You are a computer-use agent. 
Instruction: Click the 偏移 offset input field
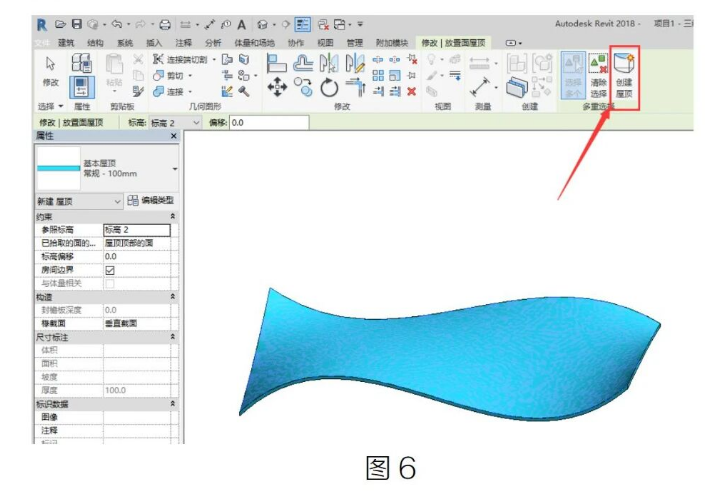[x=269, y=123]
